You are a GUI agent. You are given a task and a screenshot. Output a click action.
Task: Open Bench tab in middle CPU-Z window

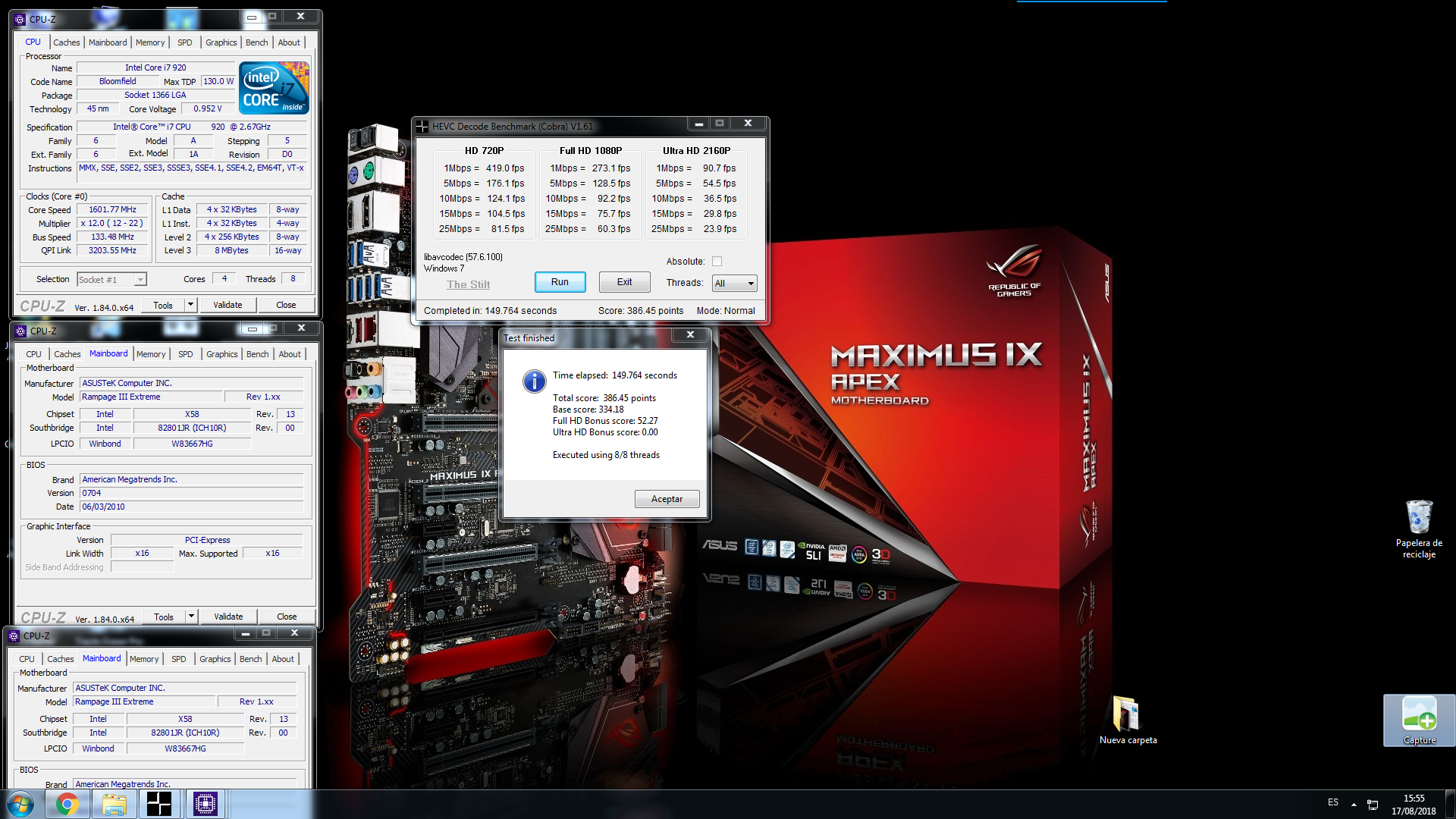click(x=258, y=354)
